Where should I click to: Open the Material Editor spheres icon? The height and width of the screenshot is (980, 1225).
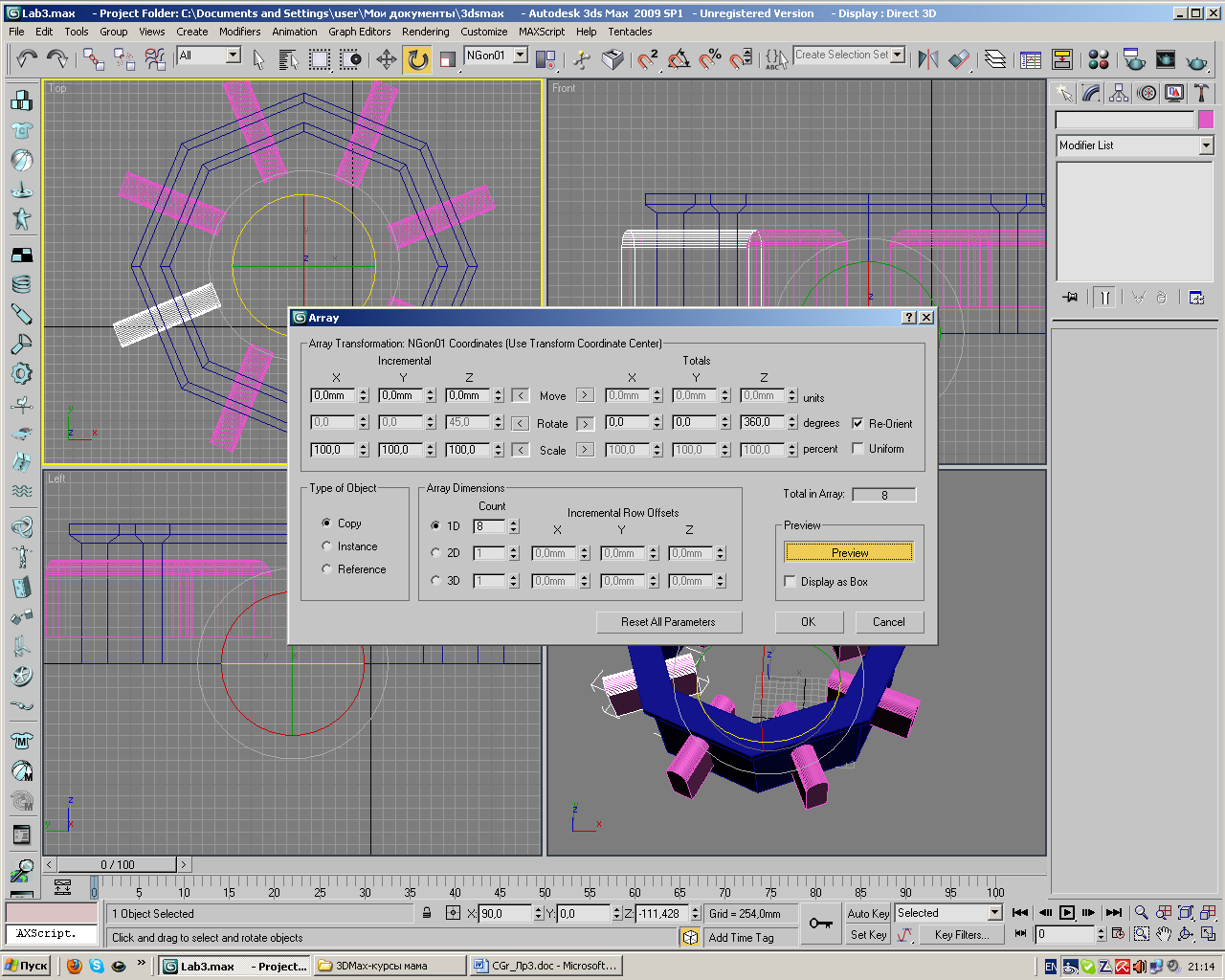(x=1099, y=59)
